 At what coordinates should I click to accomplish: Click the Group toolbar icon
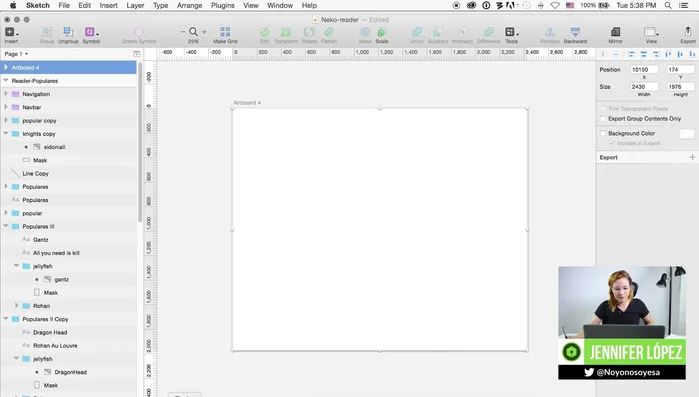[x=46, y=32]
